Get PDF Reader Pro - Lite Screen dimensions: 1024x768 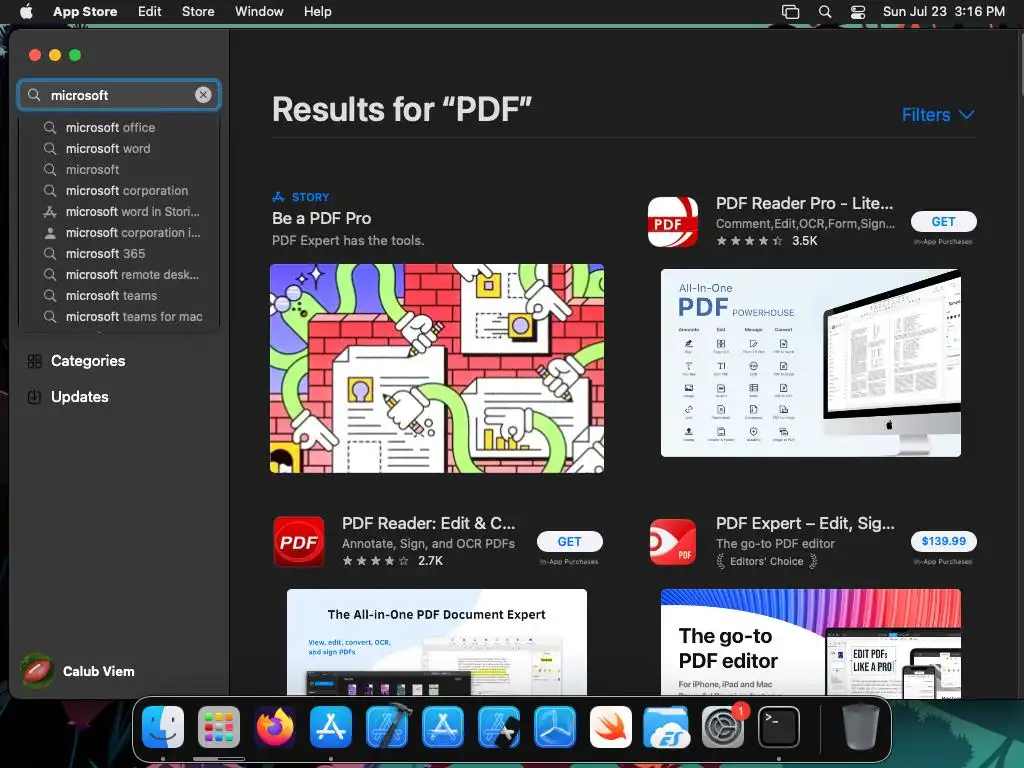pyautogui.click(x=943, y=221)
